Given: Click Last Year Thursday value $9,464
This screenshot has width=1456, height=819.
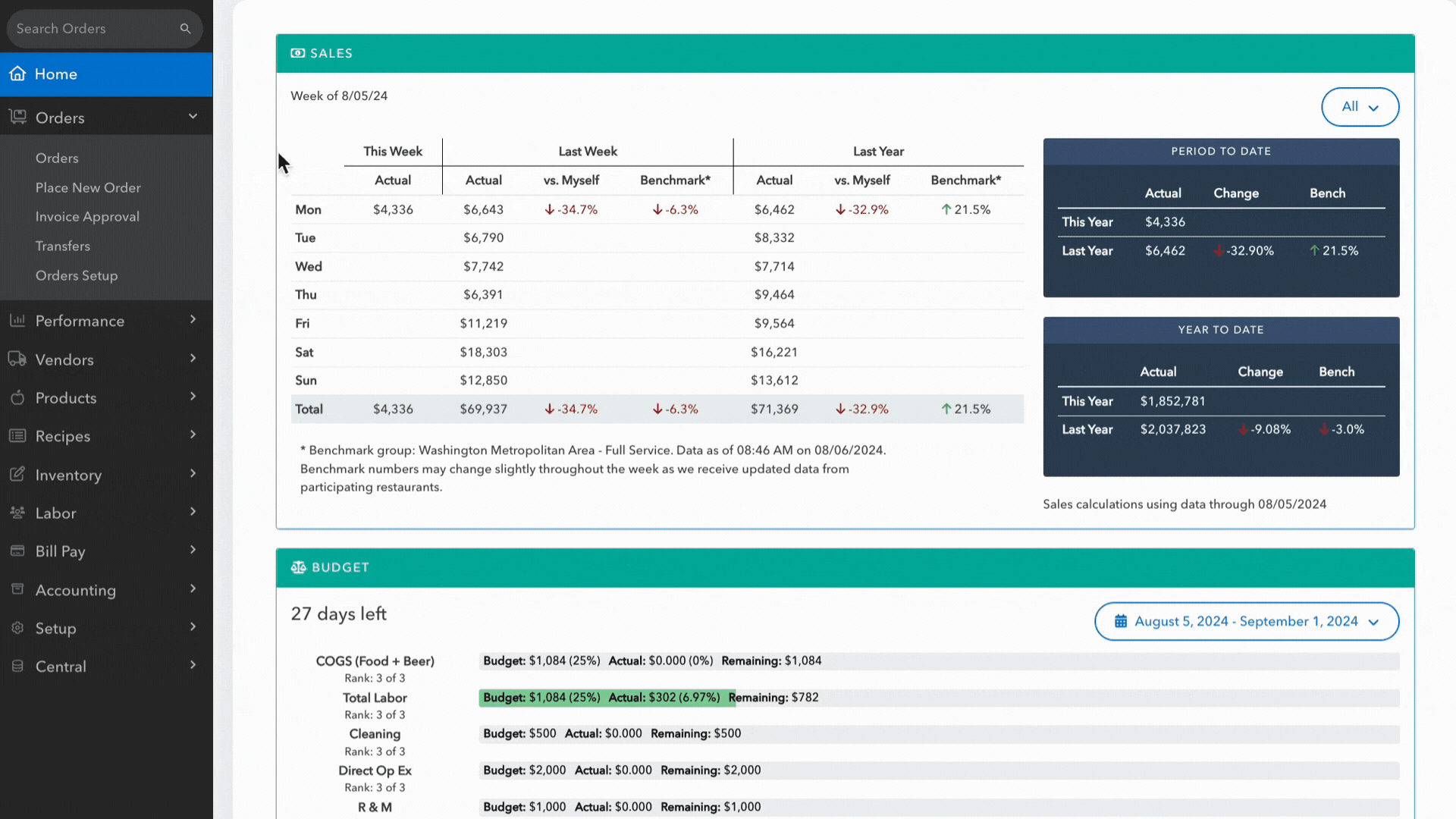Looking at the screenshot, I should (x=774, y=294).
